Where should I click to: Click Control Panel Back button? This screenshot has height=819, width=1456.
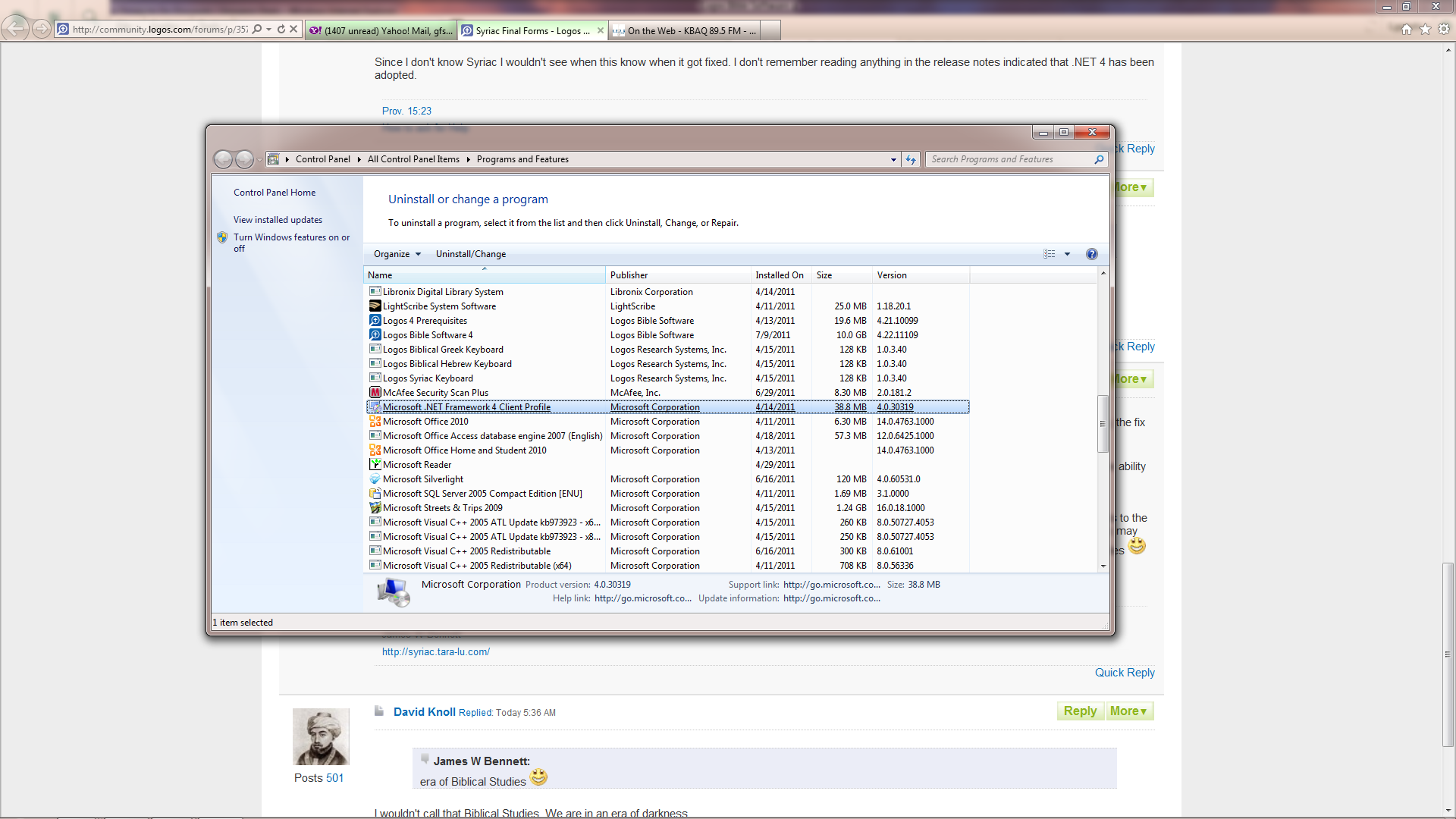click(223, 159)
